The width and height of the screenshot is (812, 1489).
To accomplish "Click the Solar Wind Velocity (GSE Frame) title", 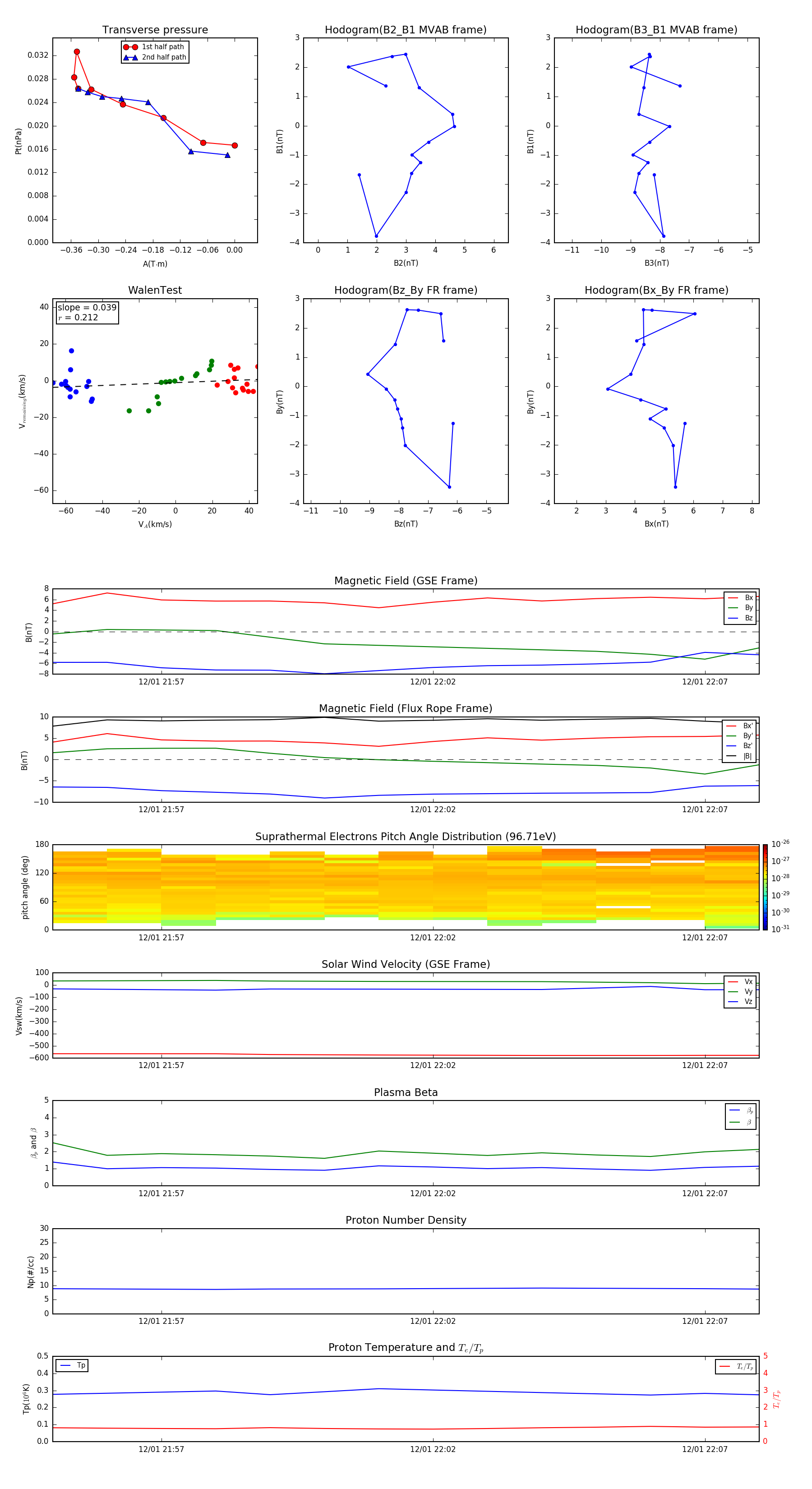I will coord(406,965).
